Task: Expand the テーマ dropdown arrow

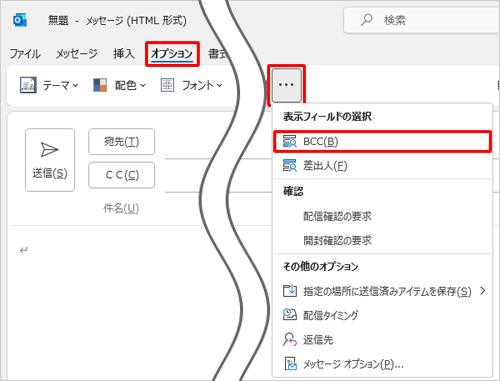Action: point(76,86)
